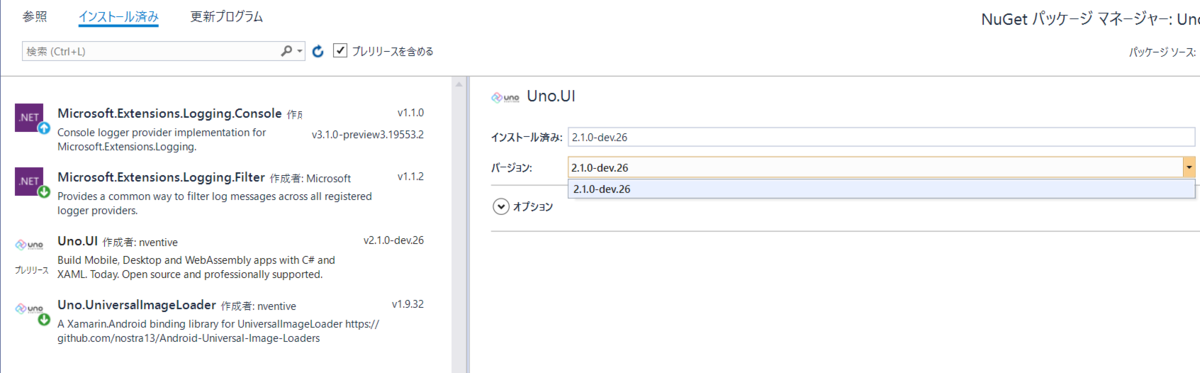The width and height of the screenshot is (1200, 373).
Task: Click the package list vertical scrollbar
Action: pyautogui.click(x=458, y=225)
